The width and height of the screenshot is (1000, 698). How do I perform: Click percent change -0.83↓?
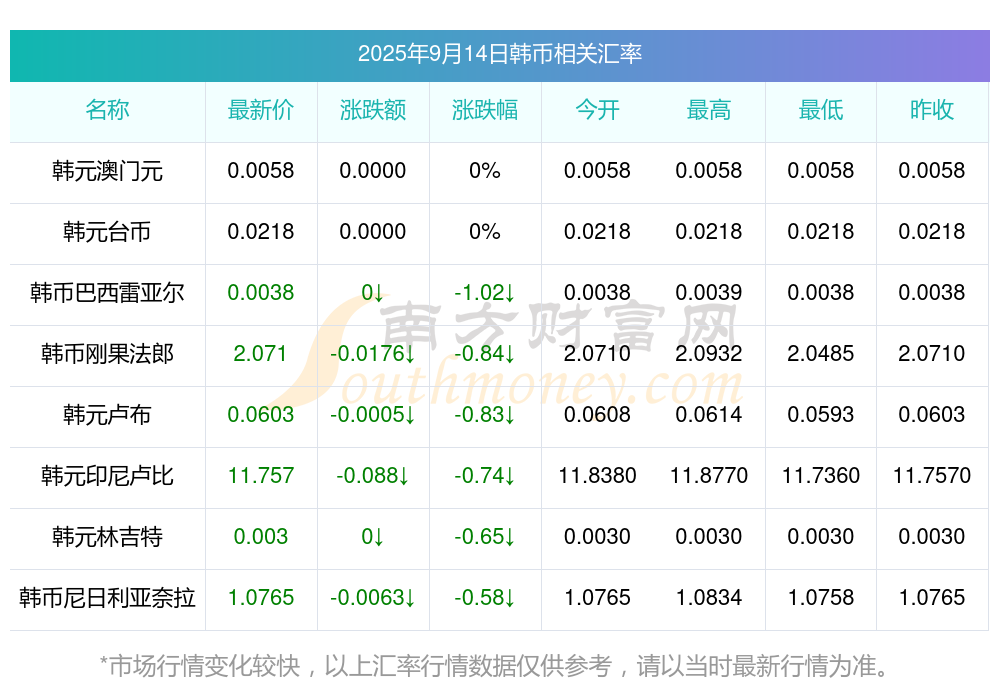coord(485,415)
